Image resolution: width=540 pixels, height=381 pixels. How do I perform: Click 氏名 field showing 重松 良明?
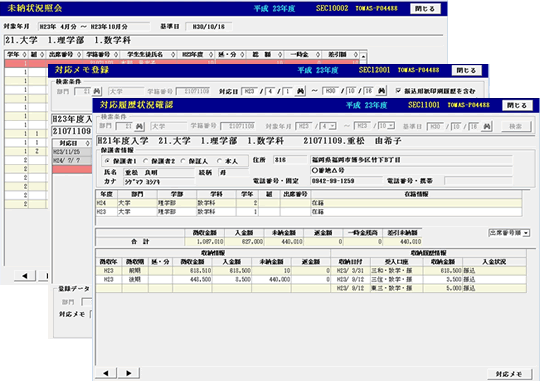159,173
